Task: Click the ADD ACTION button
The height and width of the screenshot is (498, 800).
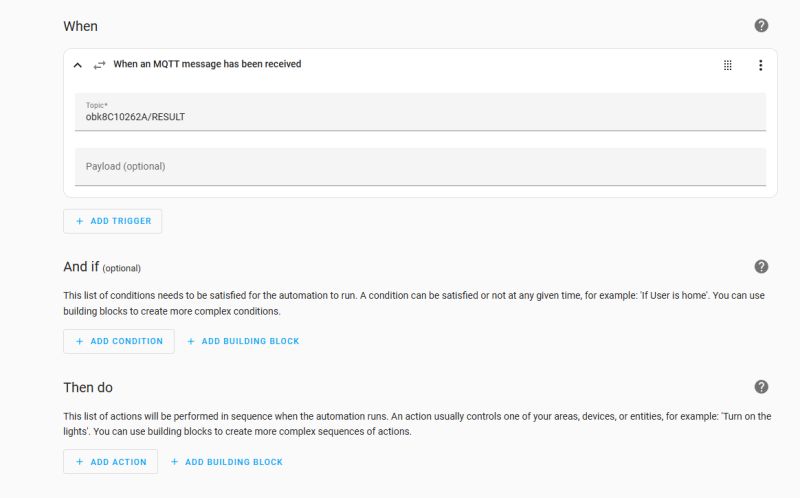Action: (x=110, y=461)
